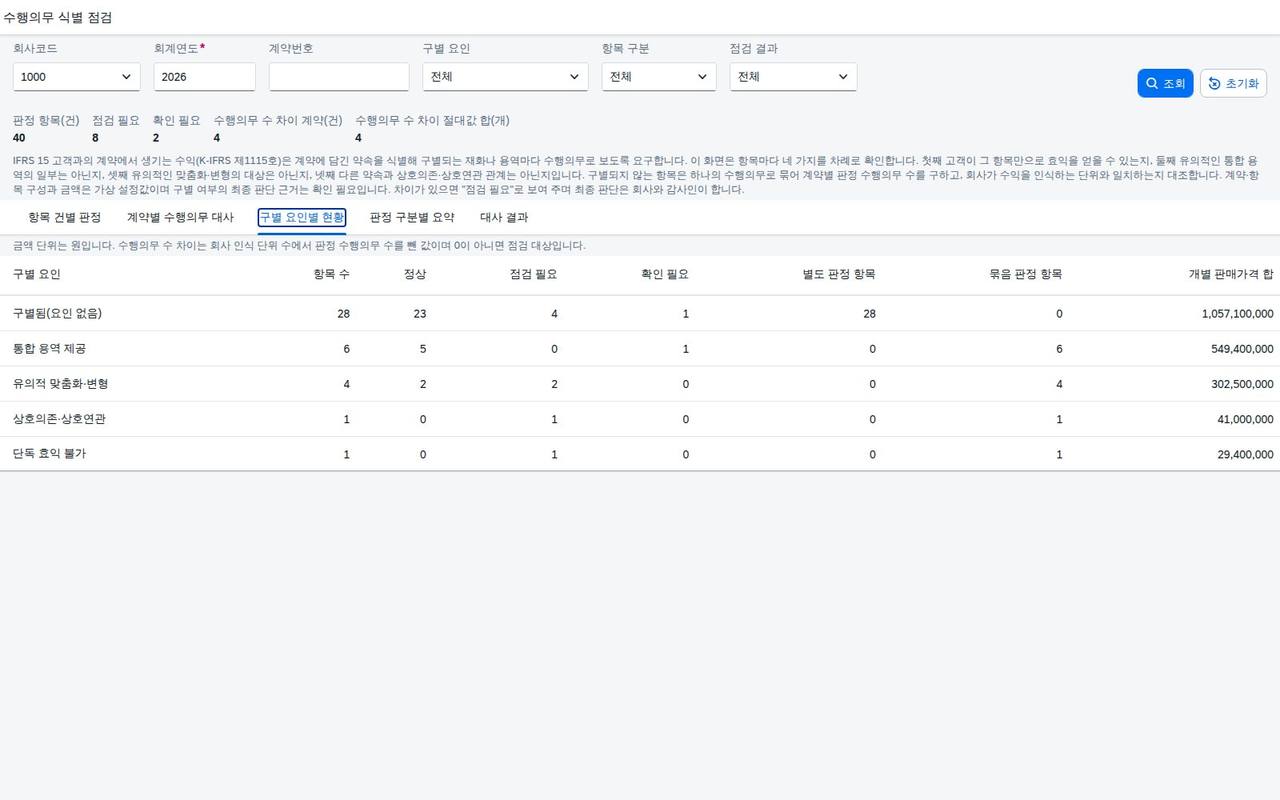Click the reset icon on 초기화 button

(1214, 84)
